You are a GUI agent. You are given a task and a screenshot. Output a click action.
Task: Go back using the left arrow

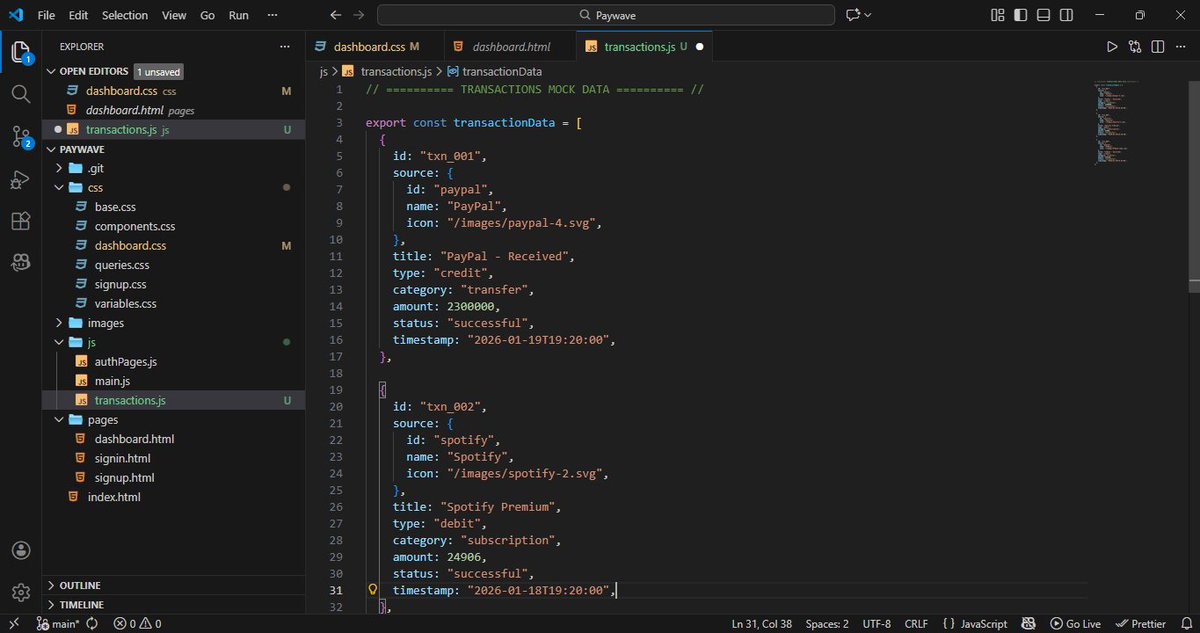coord(336,15)
